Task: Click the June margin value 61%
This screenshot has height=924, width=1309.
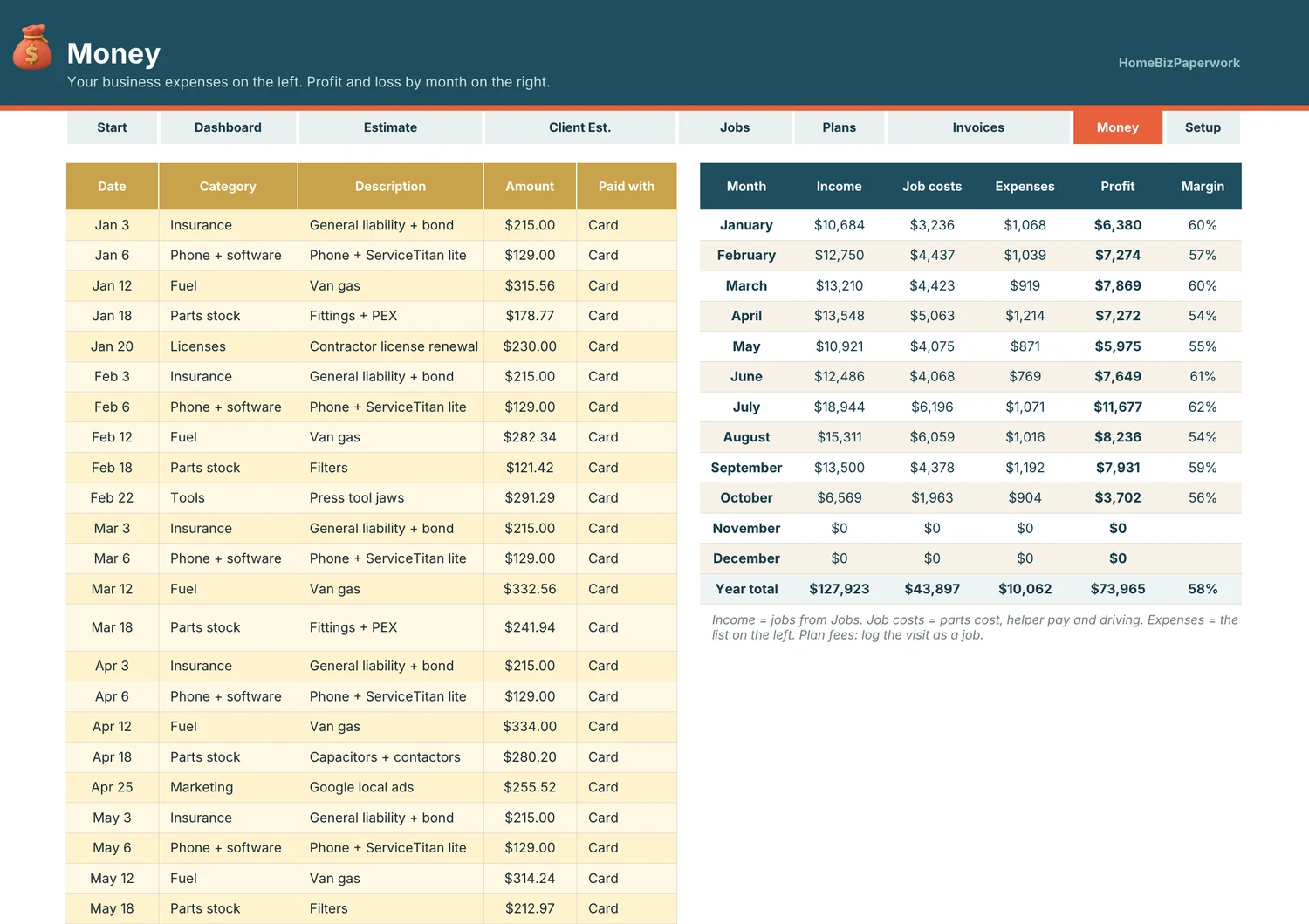Action: click(x=1203, y=377)
